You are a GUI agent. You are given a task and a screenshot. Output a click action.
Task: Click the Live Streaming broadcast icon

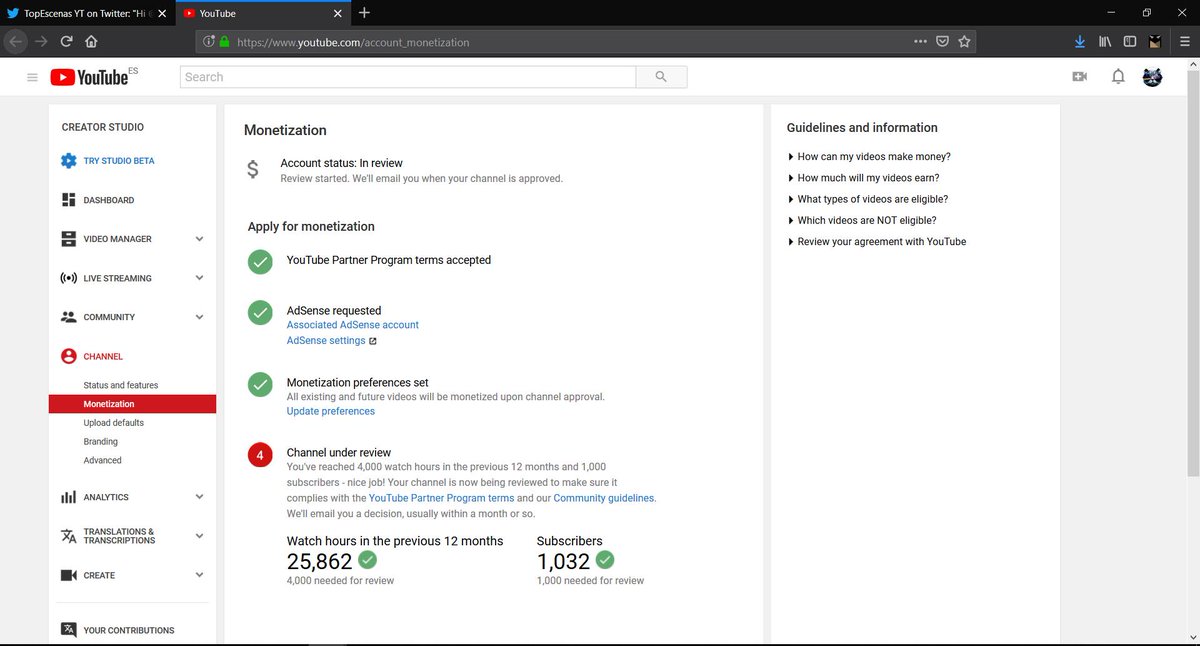point(68,278)
